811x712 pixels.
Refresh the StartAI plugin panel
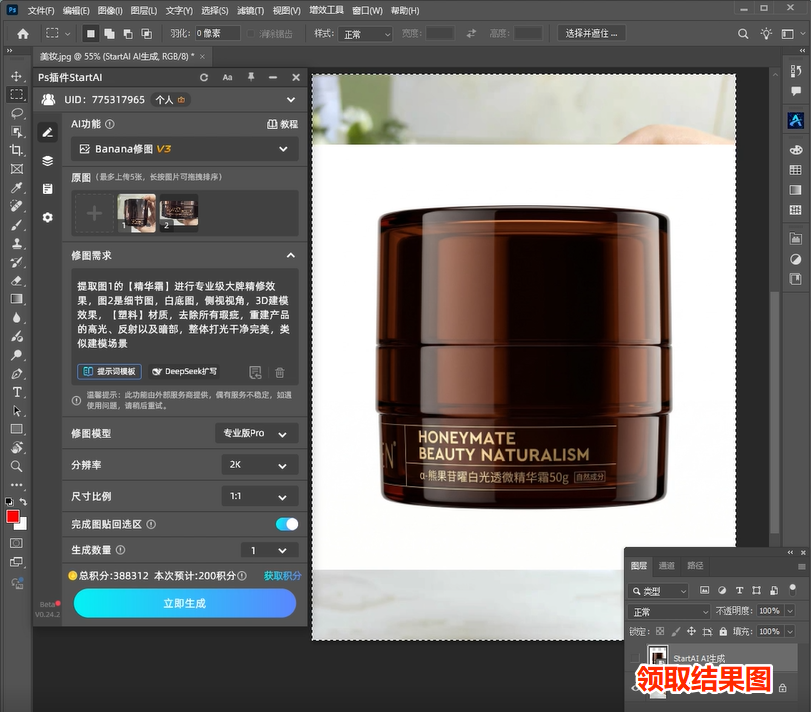[204, 78]
